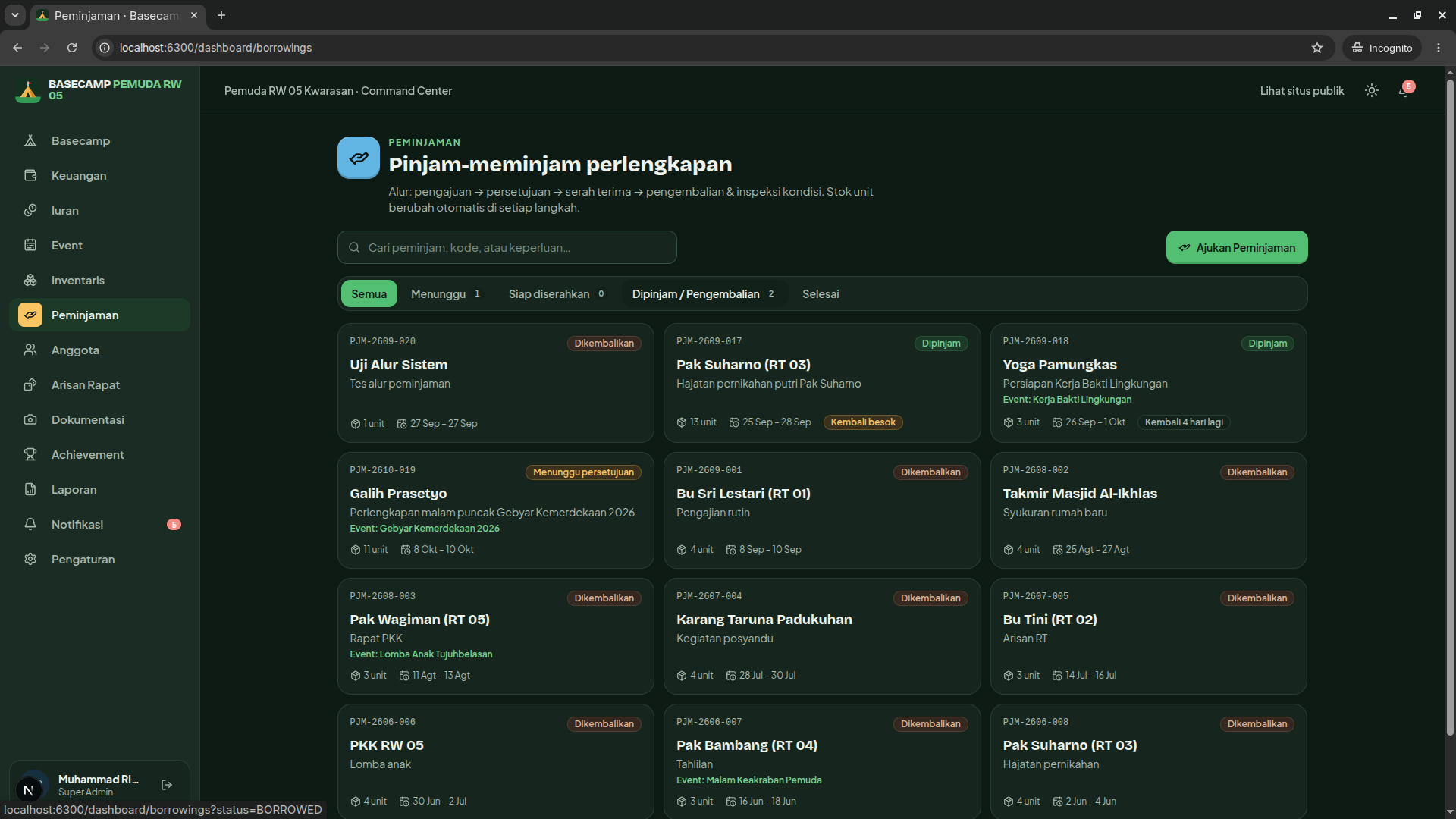Click Basecamp Pemuda RW 05 logo
The height and width of the screenshot is (819, 1456).
tap(99, 90)
